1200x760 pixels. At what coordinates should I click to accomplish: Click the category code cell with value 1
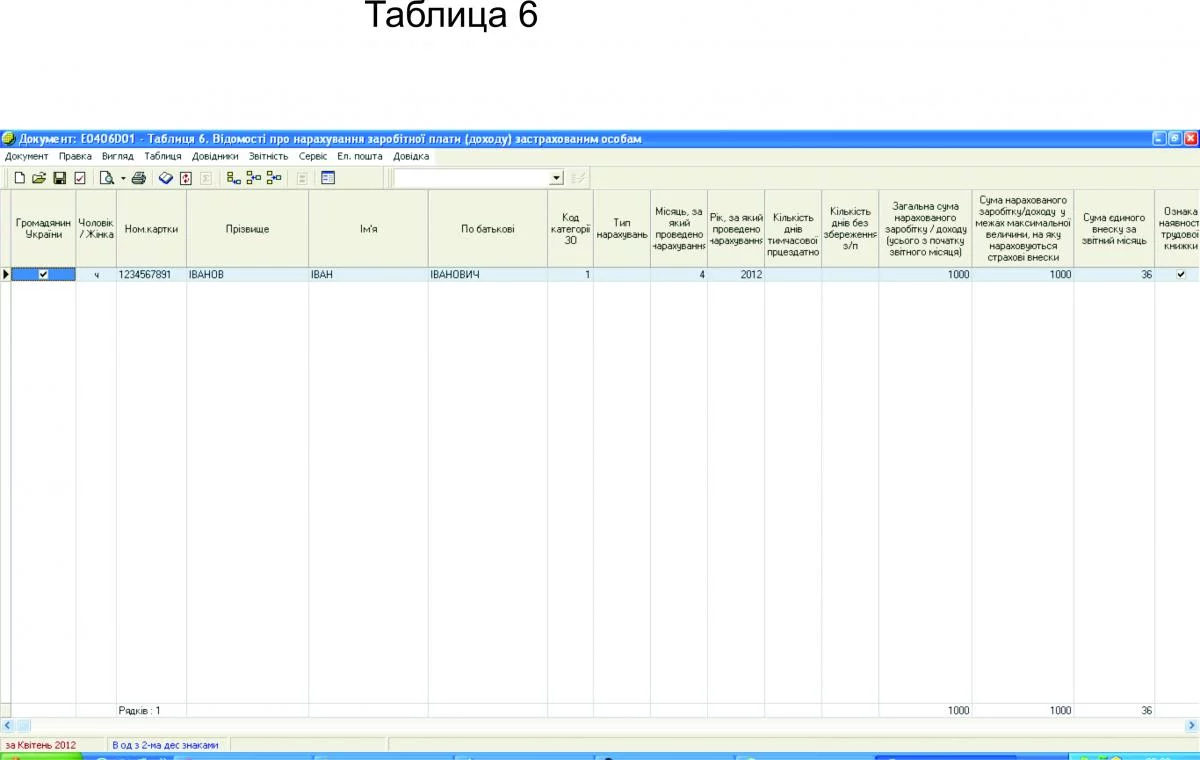570,274
